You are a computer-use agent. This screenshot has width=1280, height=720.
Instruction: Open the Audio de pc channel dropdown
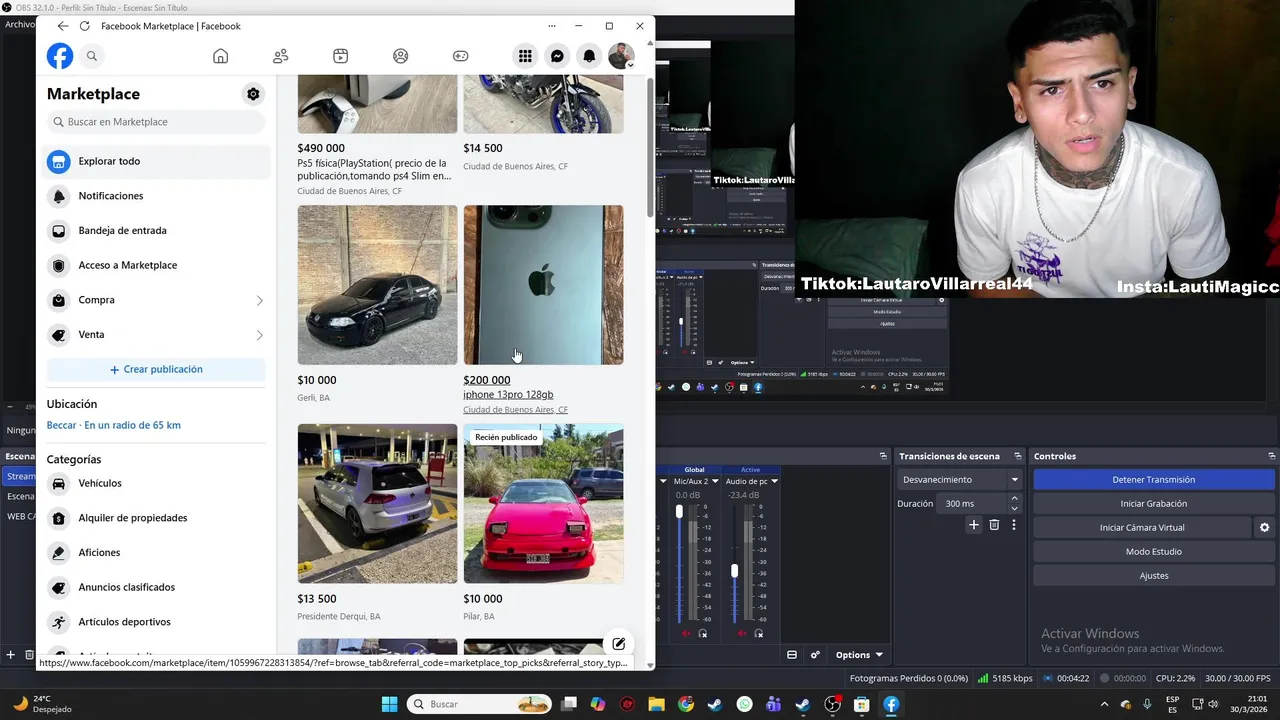click(x=774, y=481)
